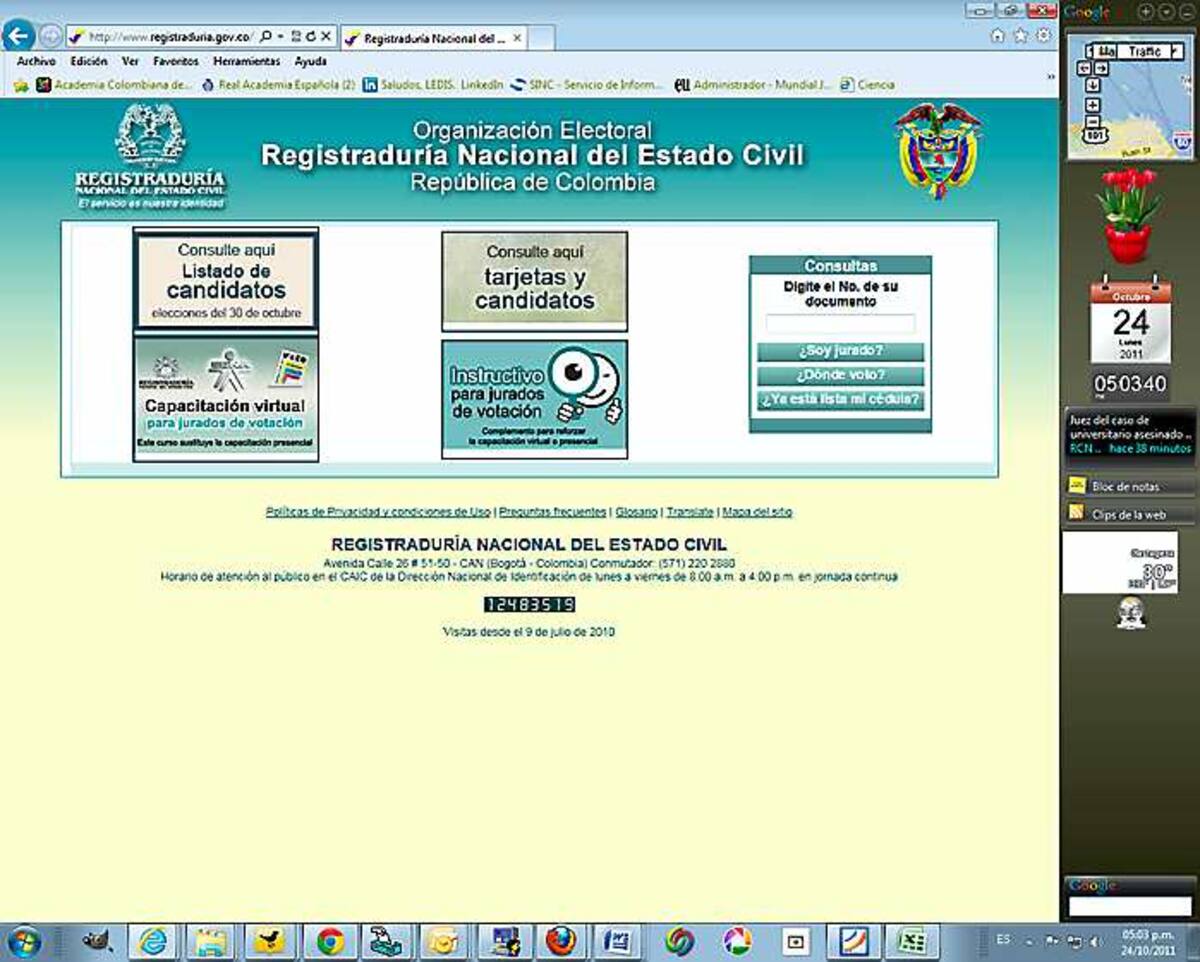Image resolution: width=1200 pixels, height=962 pixels.
Task: Open tarjetas y candidatos banner
Action: 534,281
